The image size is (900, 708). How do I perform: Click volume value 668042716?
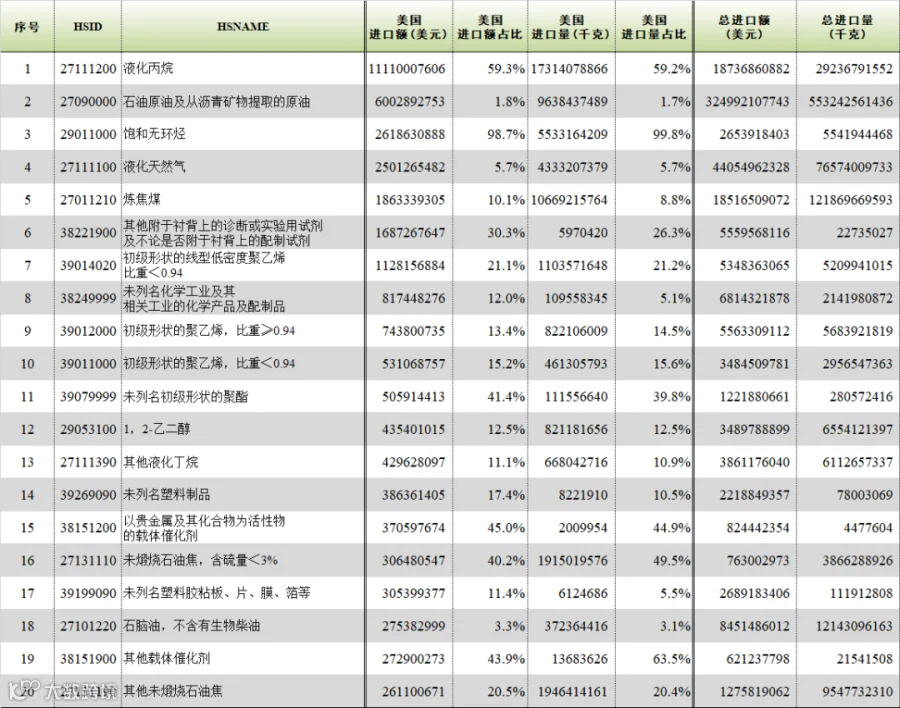pos(576,462)
